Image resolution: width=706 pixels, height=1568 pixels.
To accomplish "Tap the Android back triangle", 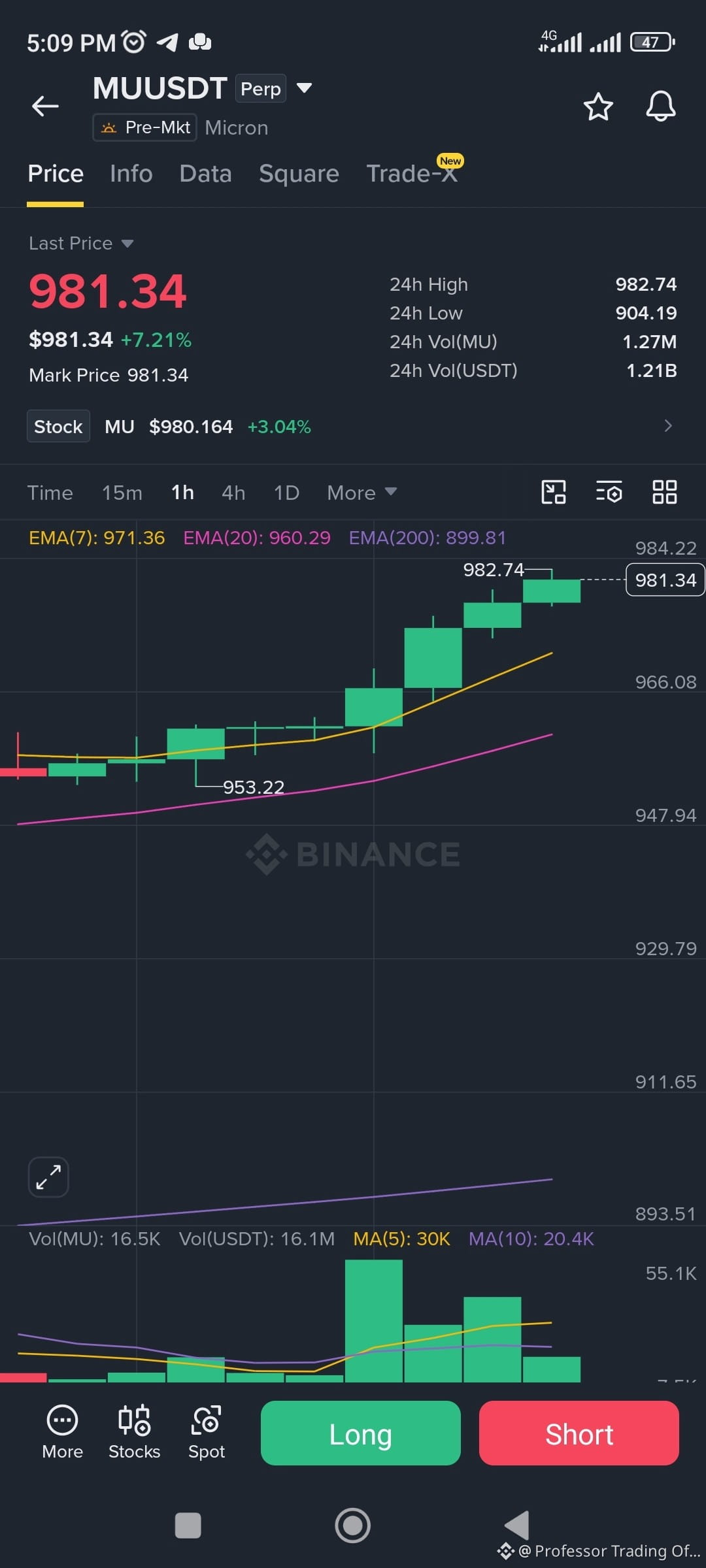I will click(516, 1526).
